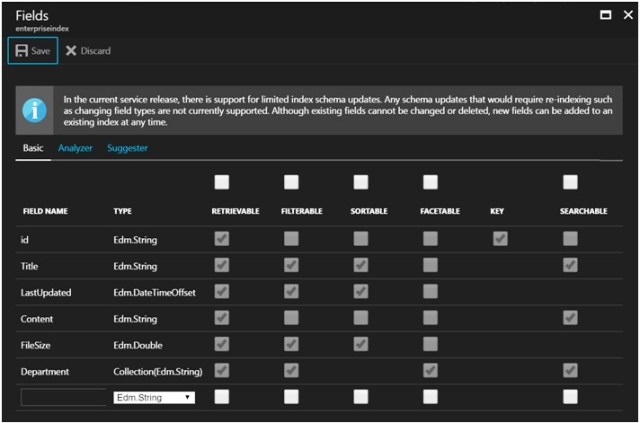
Task: Click the TYPE column header
Action: click(122, 211)
